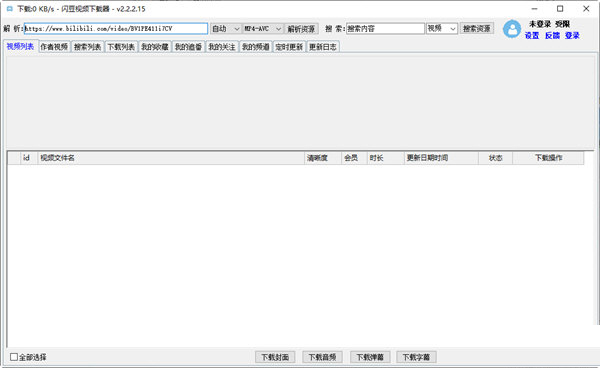The image size is (600, 368).
Task: Switch to the 我的关注 tab
Action: click(x=222, y=47)
